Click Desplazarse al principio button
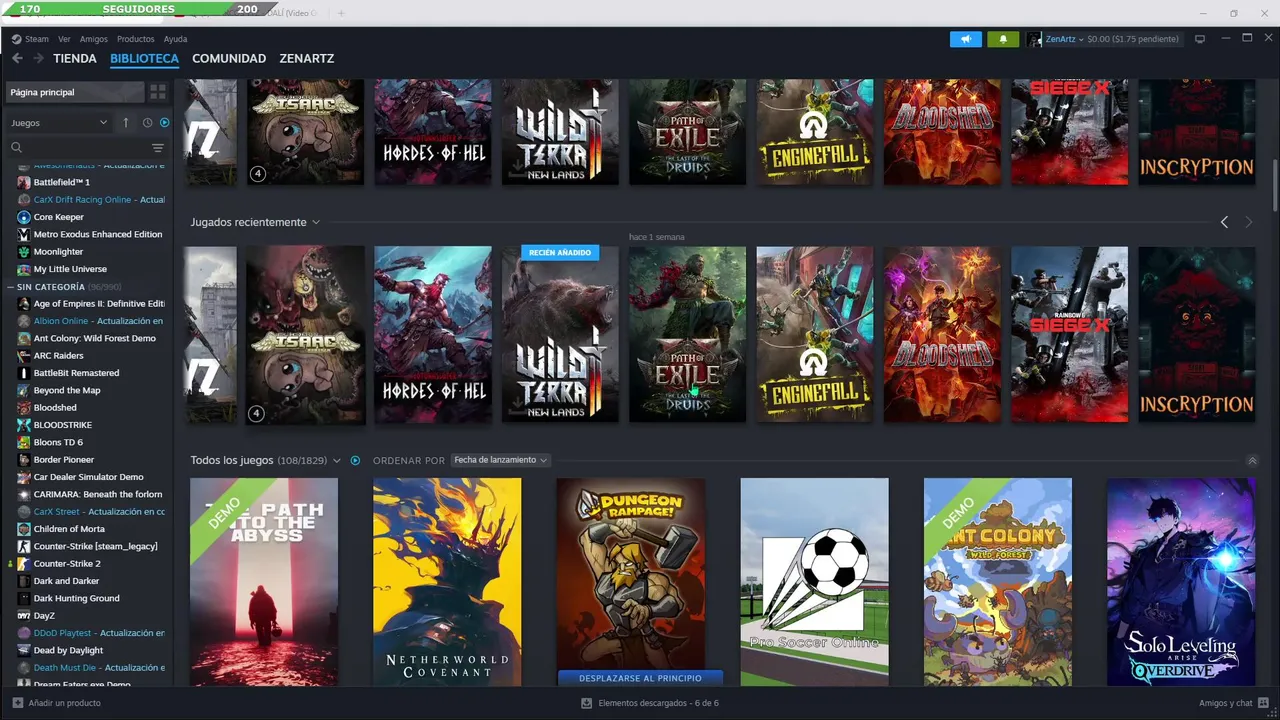The image size is (1280, 720). click(x=640, y=678)
